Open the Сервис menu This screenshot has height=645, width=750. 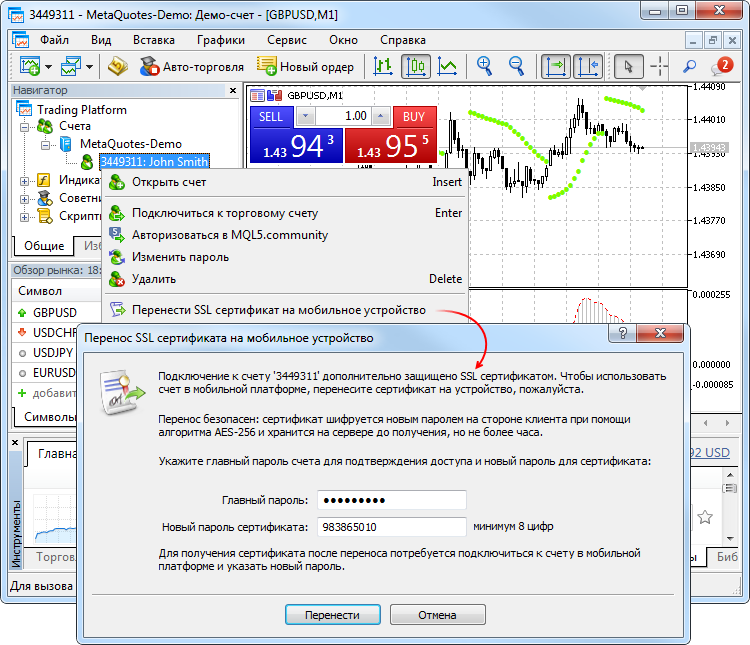[287, 40]
